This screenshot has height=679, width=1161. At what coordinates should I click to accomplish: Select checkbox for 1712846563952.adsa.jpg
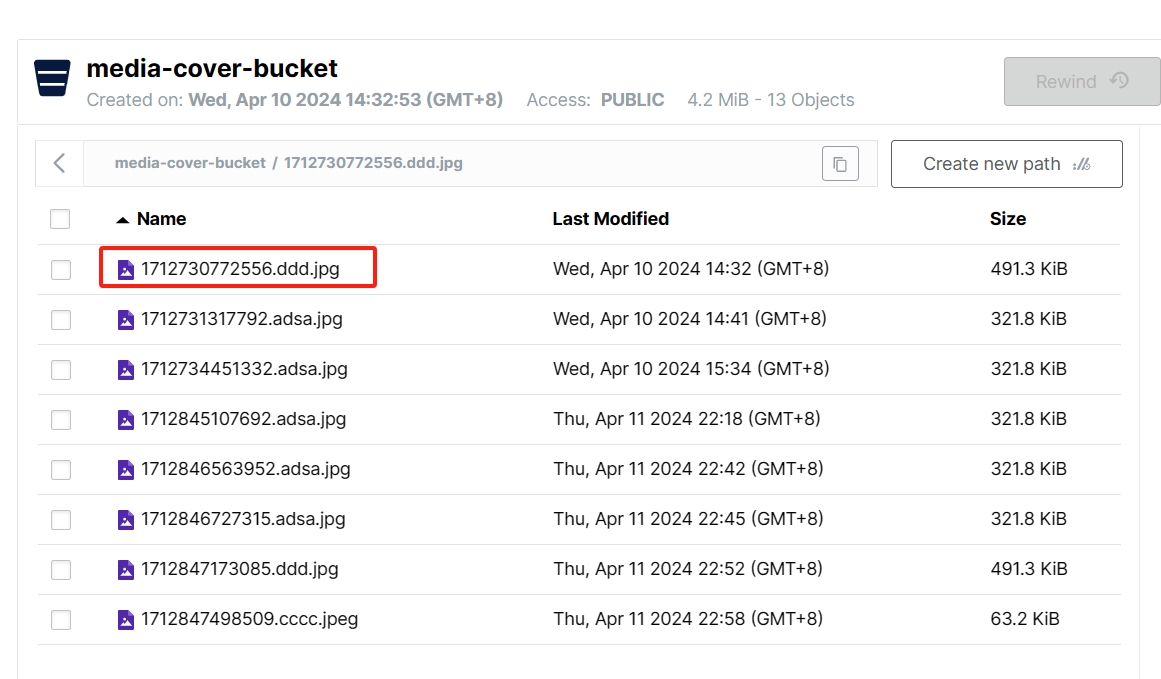pyautogui.click(x=61, y=470)
